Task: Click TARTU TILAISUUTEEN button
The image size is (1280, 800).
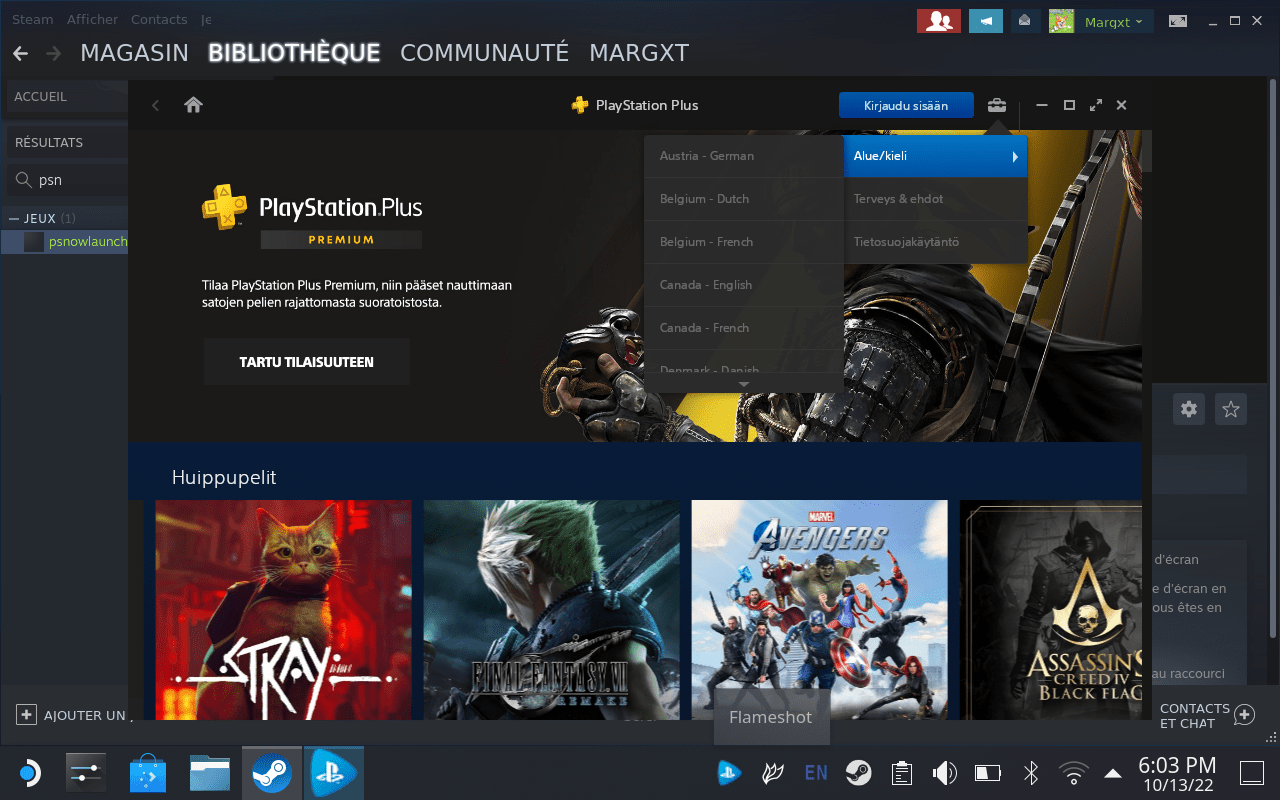Action: pyautogui.click(x=307, y=362)
